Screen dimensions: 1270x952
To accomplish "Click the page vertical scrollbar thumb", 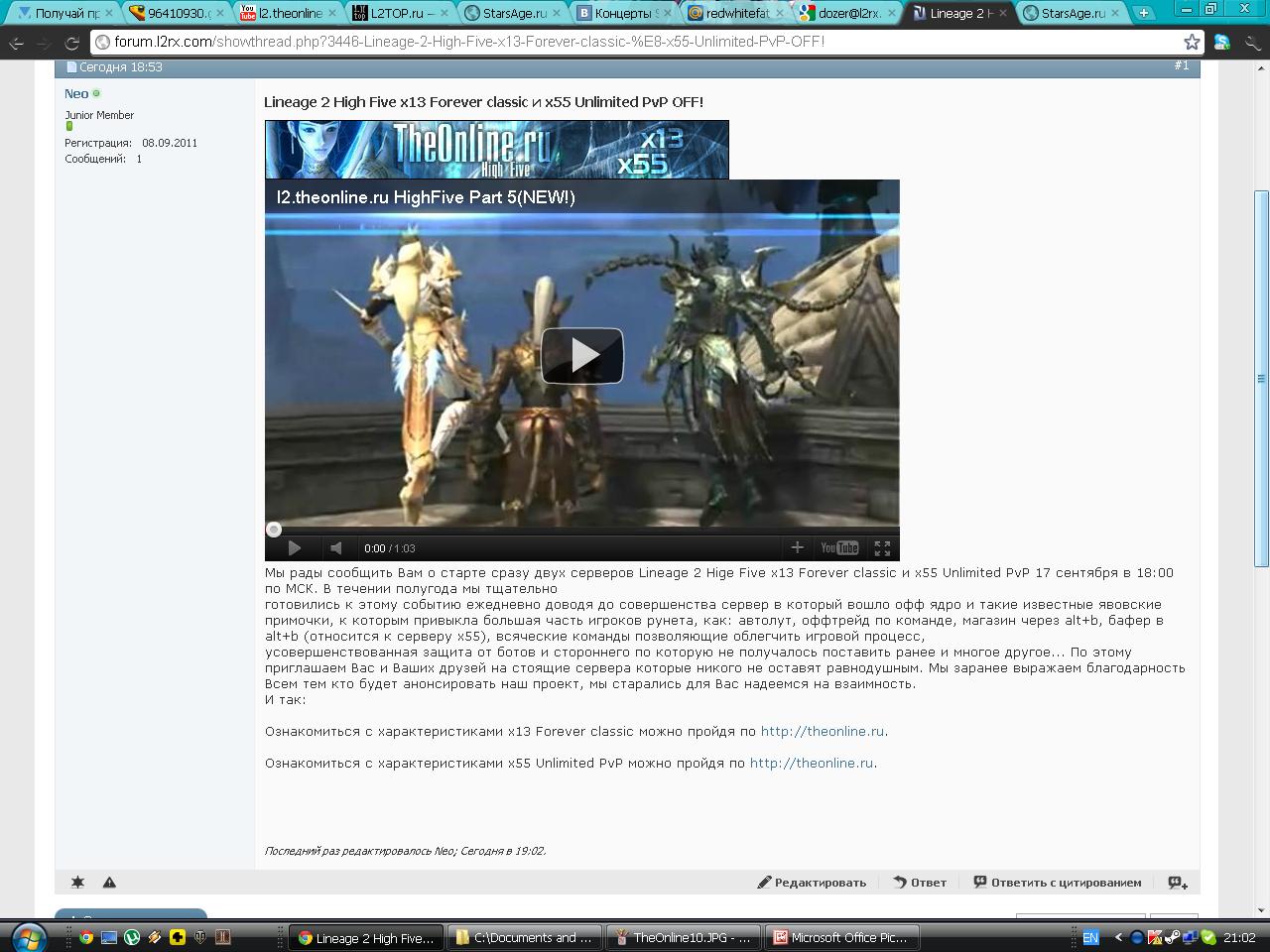I will click(x=1261, y=379).
